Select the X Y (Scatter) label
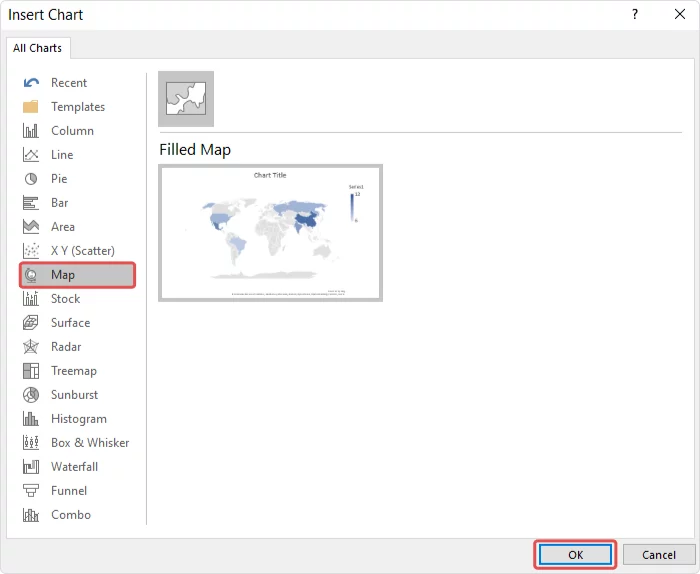Viewport: 700px width, 574px height. pos(83,251)
